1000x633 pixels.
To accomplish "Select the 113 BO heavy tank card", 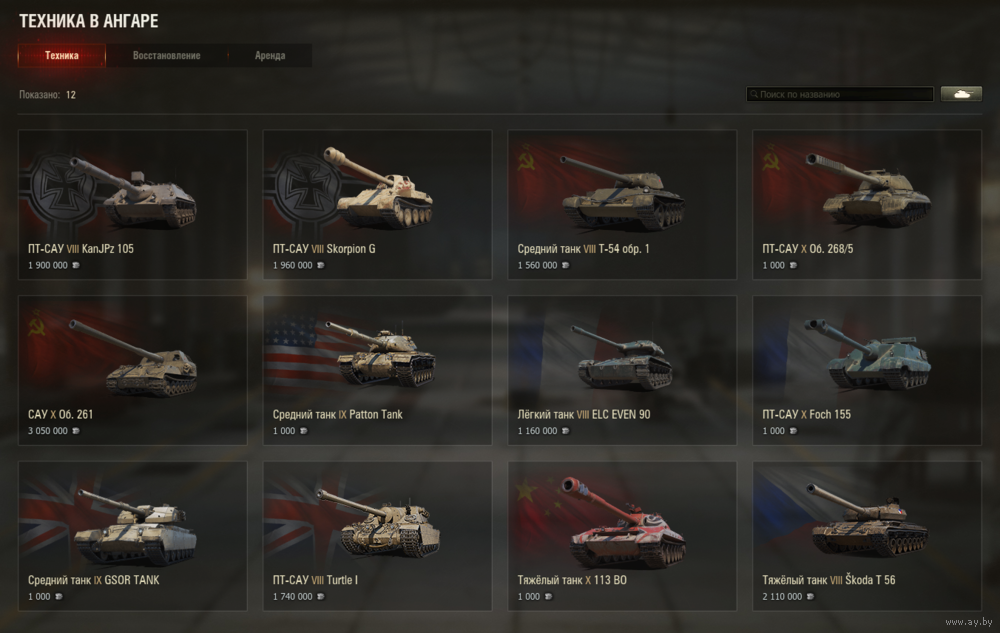I will (622, 536).
